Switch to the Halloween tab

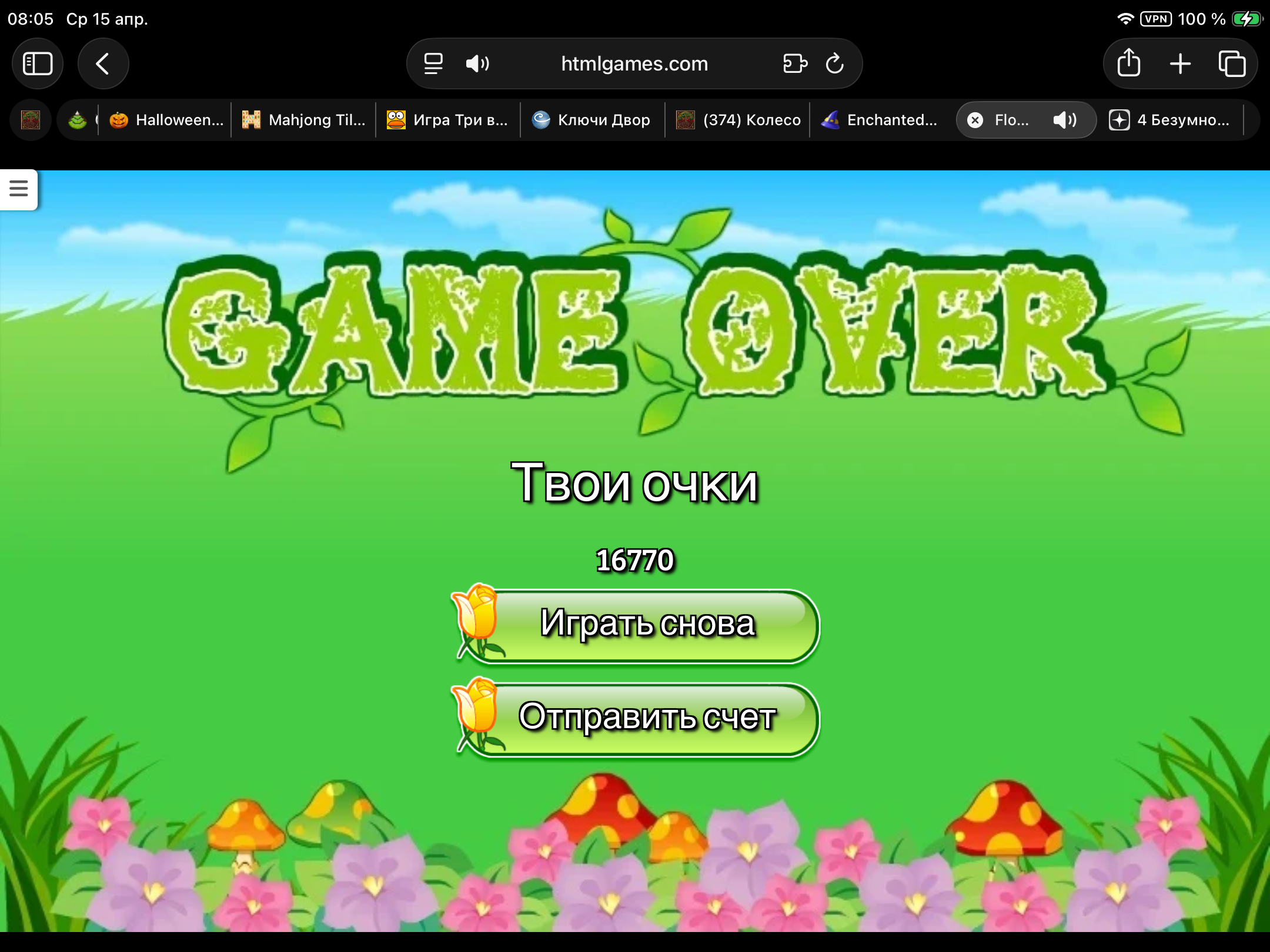click(167, 120)
